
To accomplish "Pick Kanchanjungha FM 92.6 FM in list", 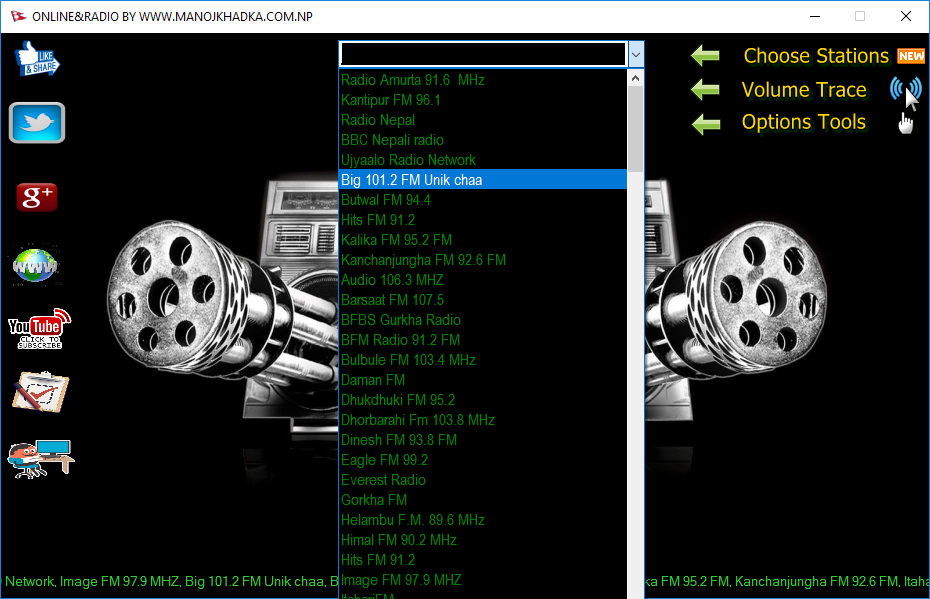I will pos(483,260).
